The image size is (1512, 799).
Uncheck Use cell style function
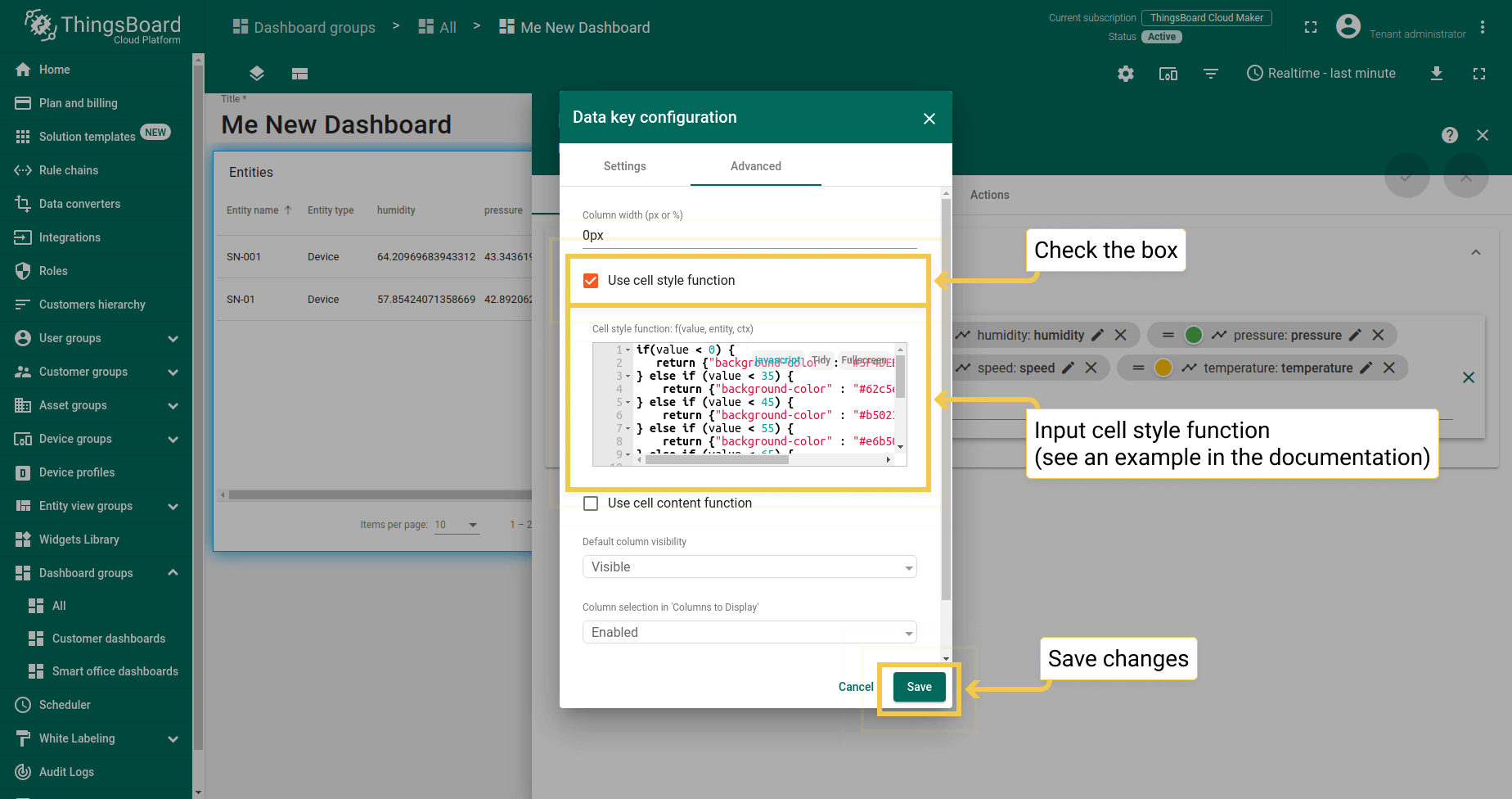coord(591,281)
